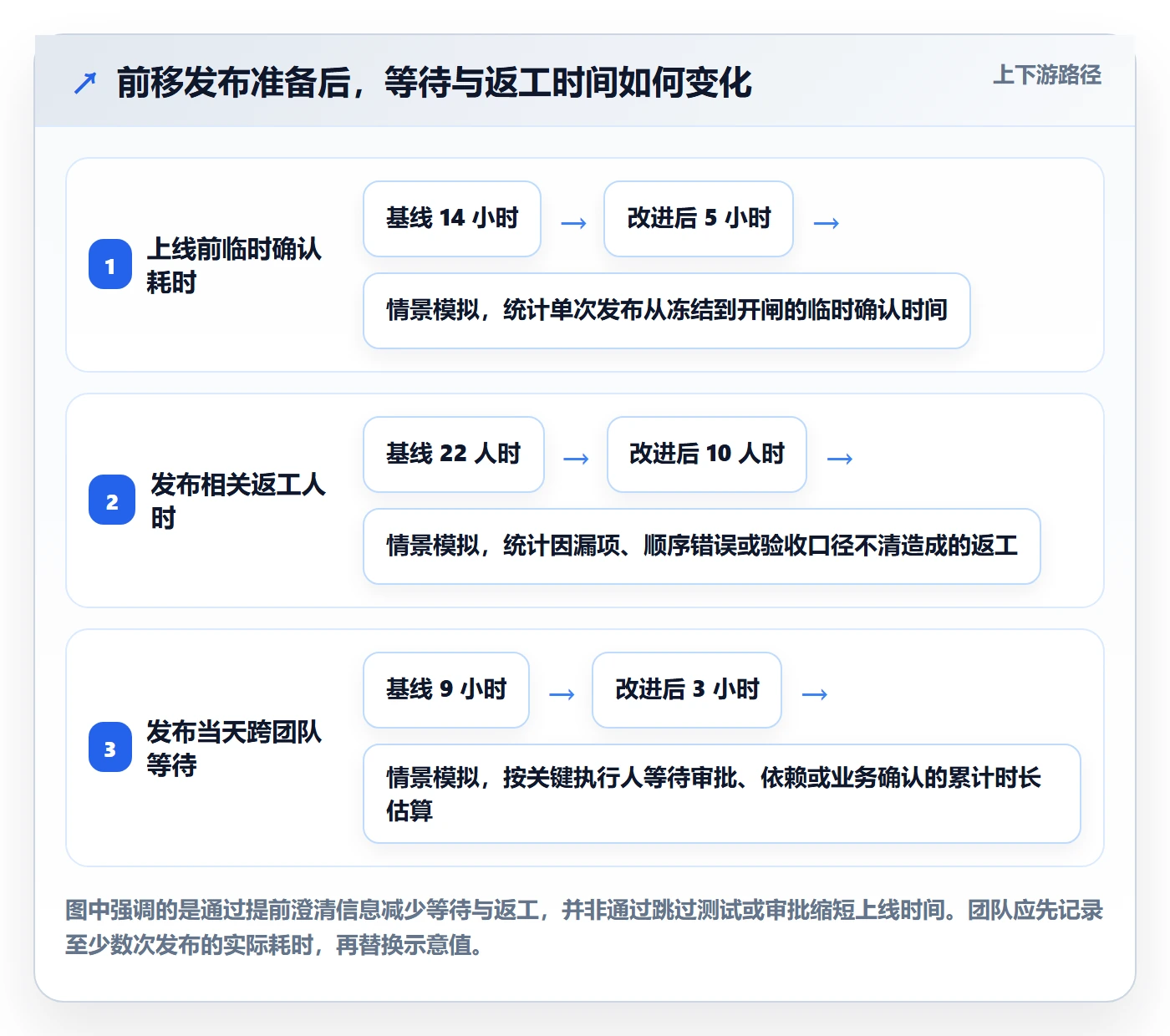Click the 基线 22 人时 chip

point(454,455)
